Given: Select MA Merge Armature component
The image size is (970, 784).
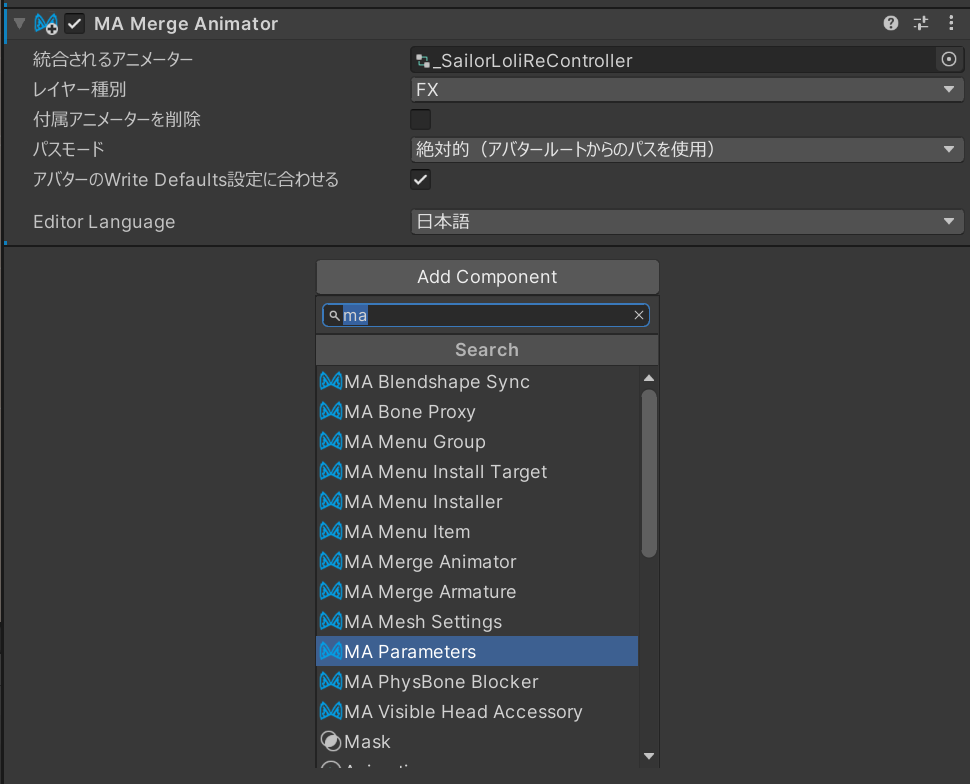Looking at the screenshot, I should click(477, 592).
